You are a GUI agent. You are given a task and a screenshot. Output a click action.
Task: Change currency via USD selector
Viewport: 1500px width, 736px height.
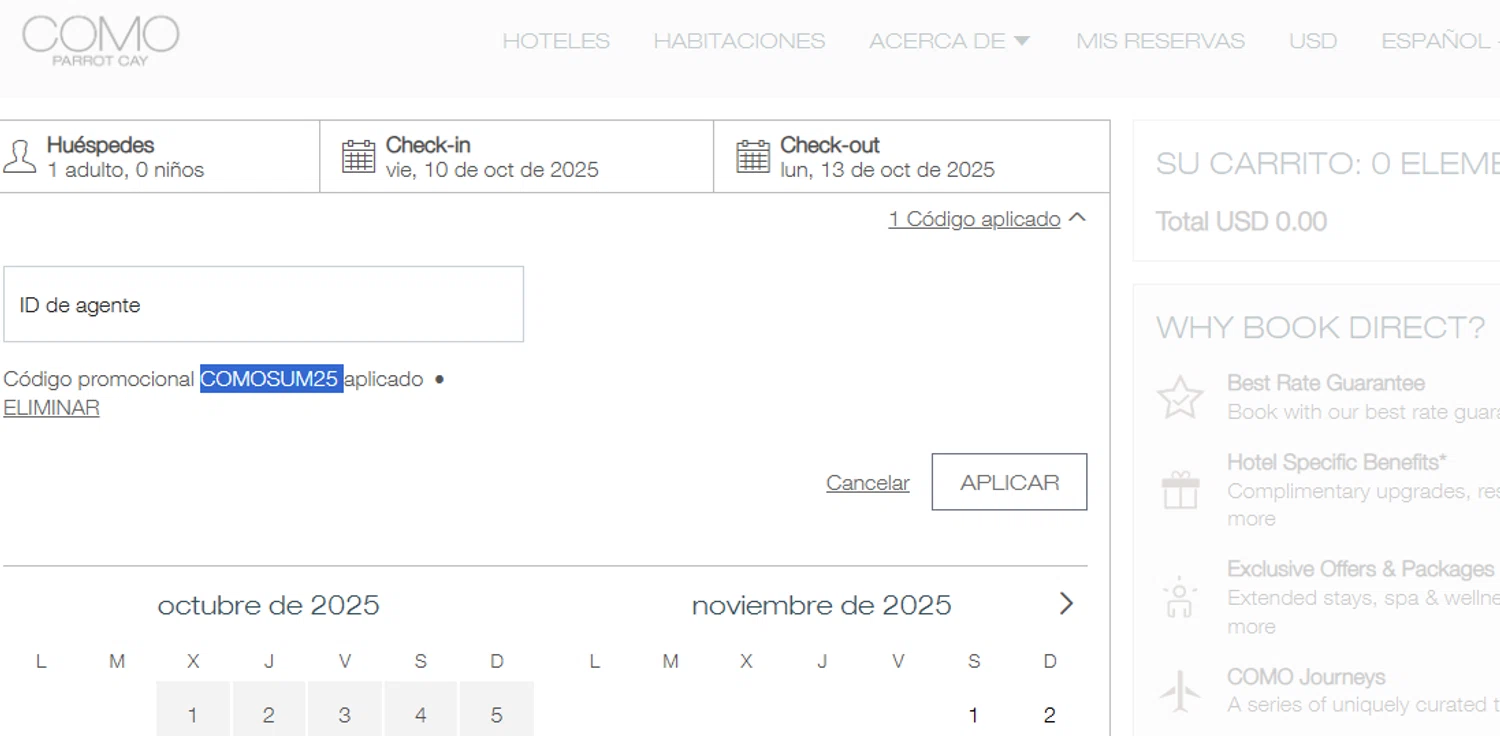[x=1313, y=41]
